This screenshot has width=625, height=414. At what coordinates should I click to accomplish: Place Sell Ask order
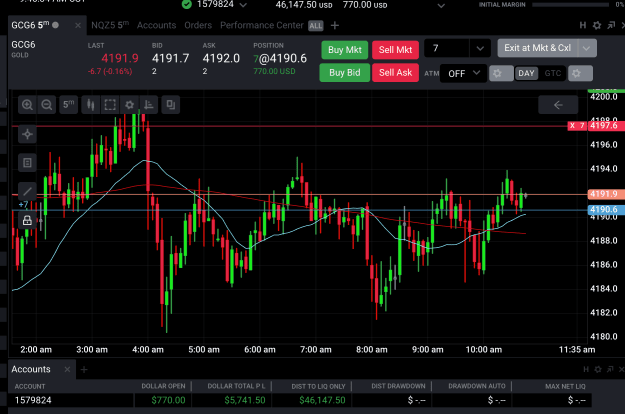coord(395,73)
